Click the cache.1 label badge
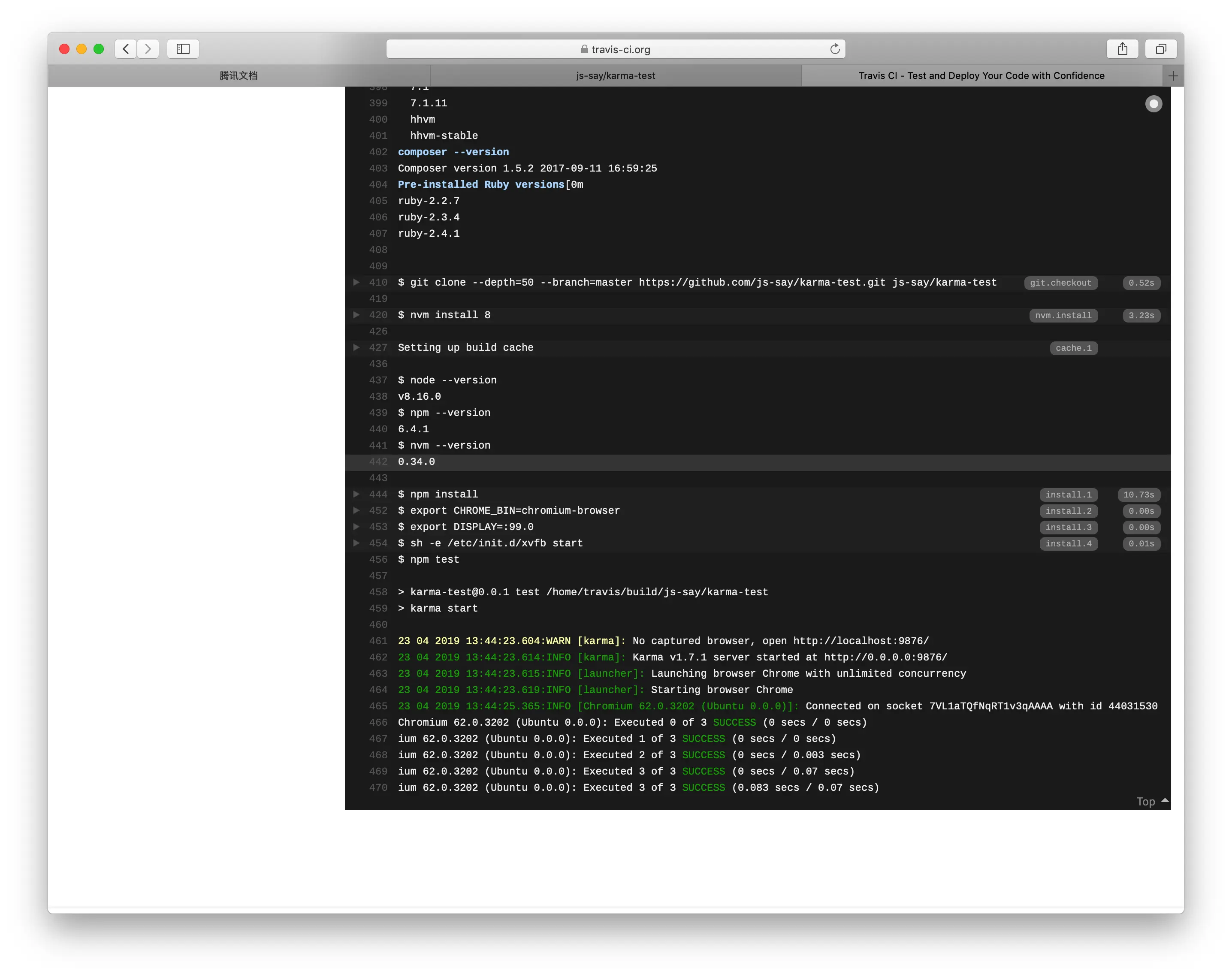Image resolution: width=1232 pixels, height=977 pixels. [1073, 348]
